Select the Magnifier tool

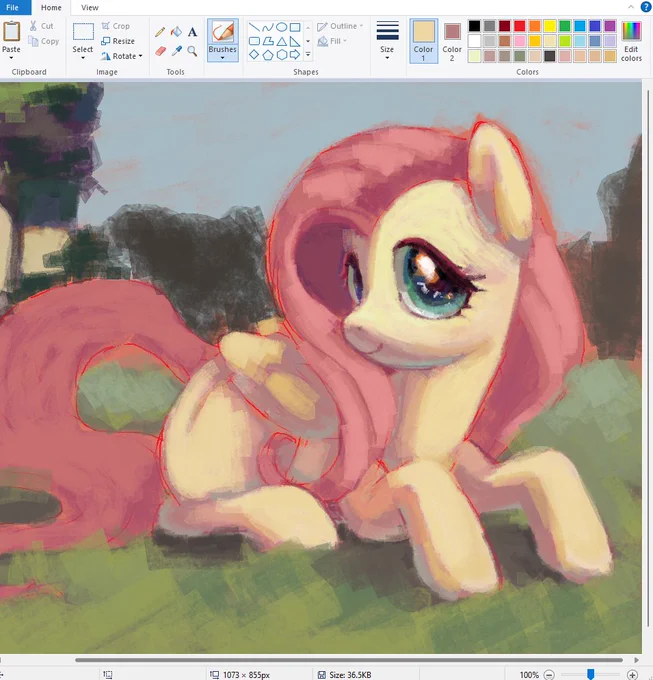193,51
